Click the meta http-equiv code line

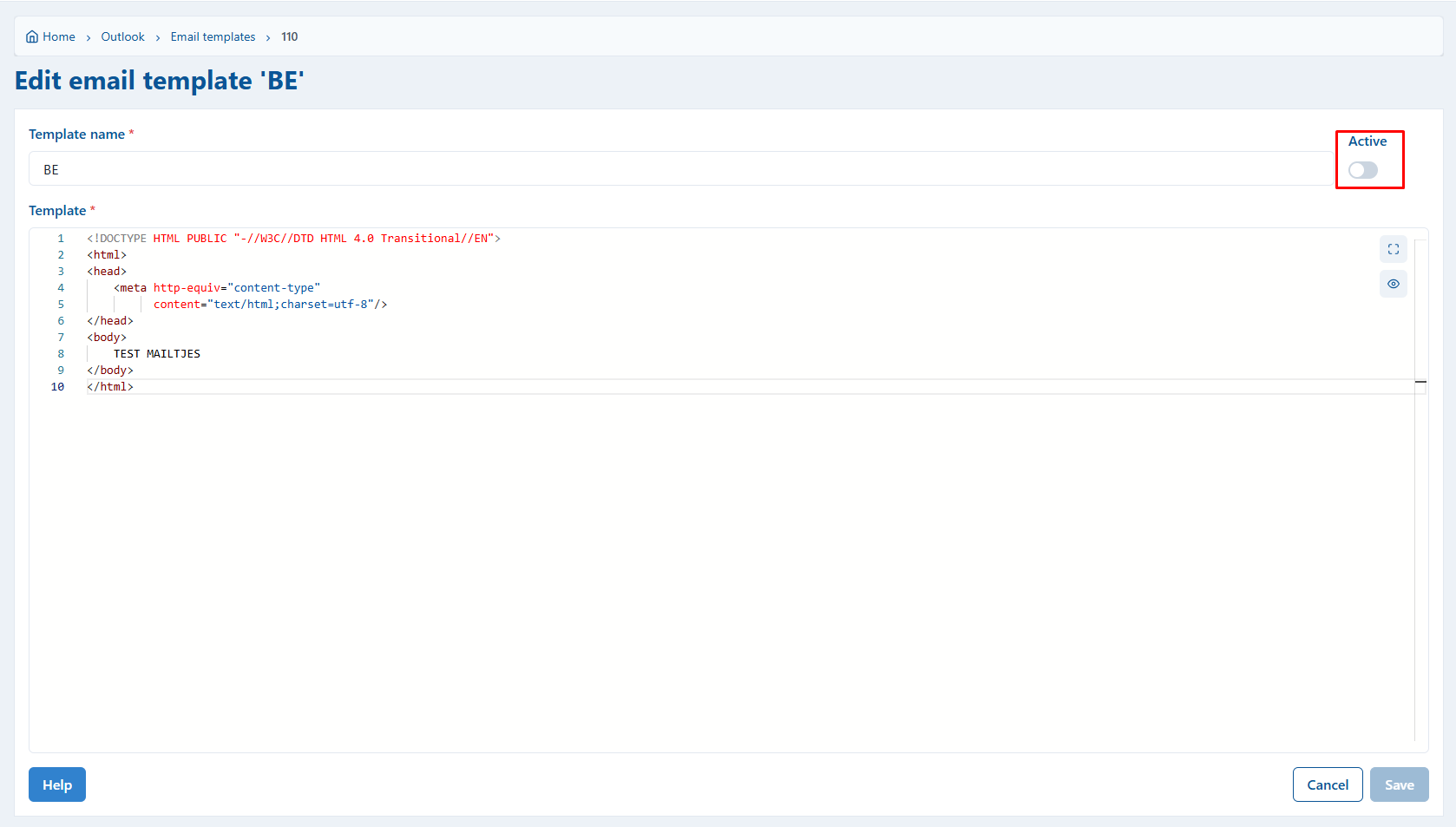point(217,288)
